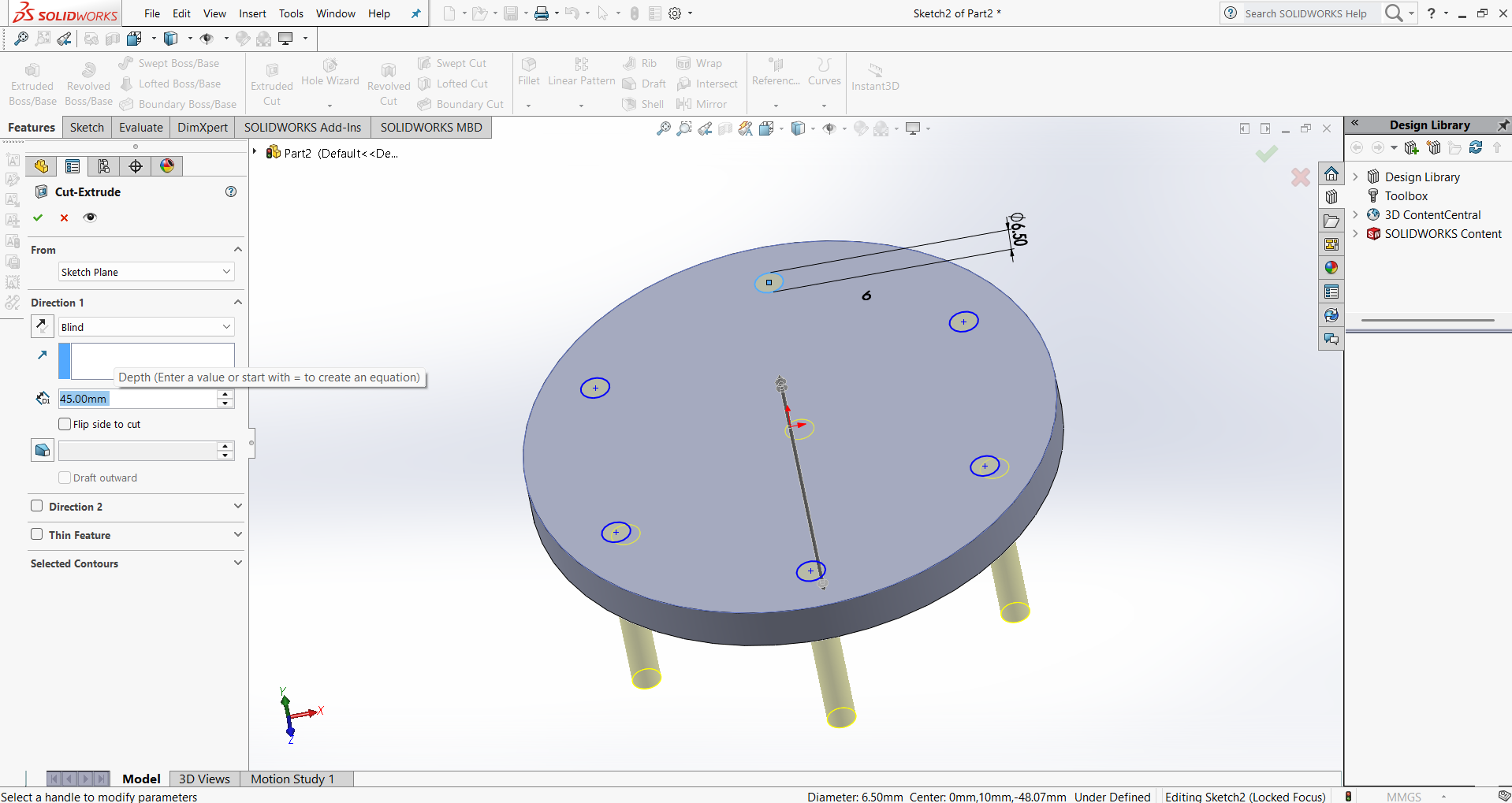
Task: Expand the Selected Contours section
Action: tap(237, 563)
